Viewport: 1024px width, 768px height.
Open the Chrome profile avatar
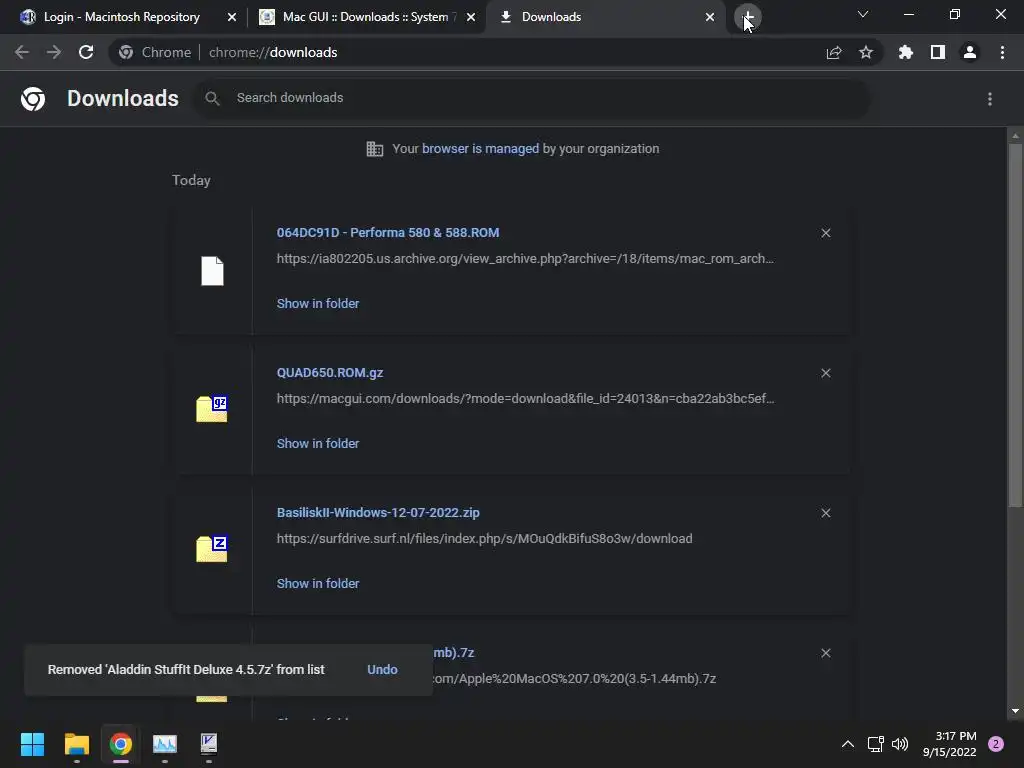[x=970, y=52]
